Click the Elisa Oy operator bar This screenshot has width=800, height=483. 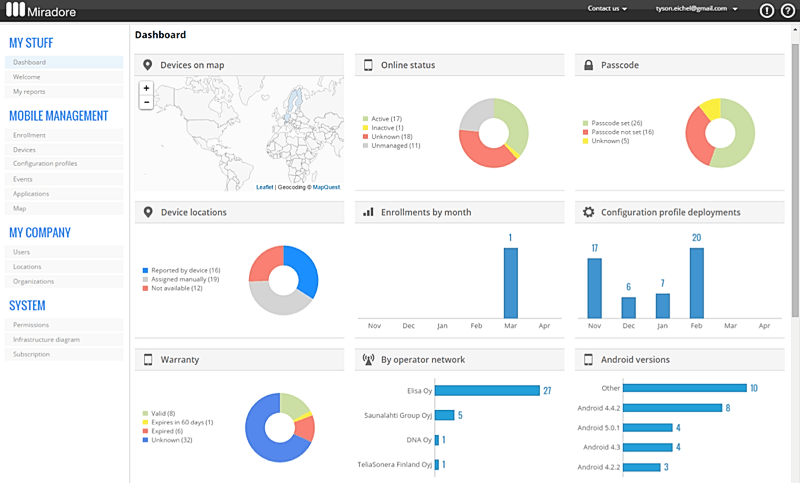486,391
